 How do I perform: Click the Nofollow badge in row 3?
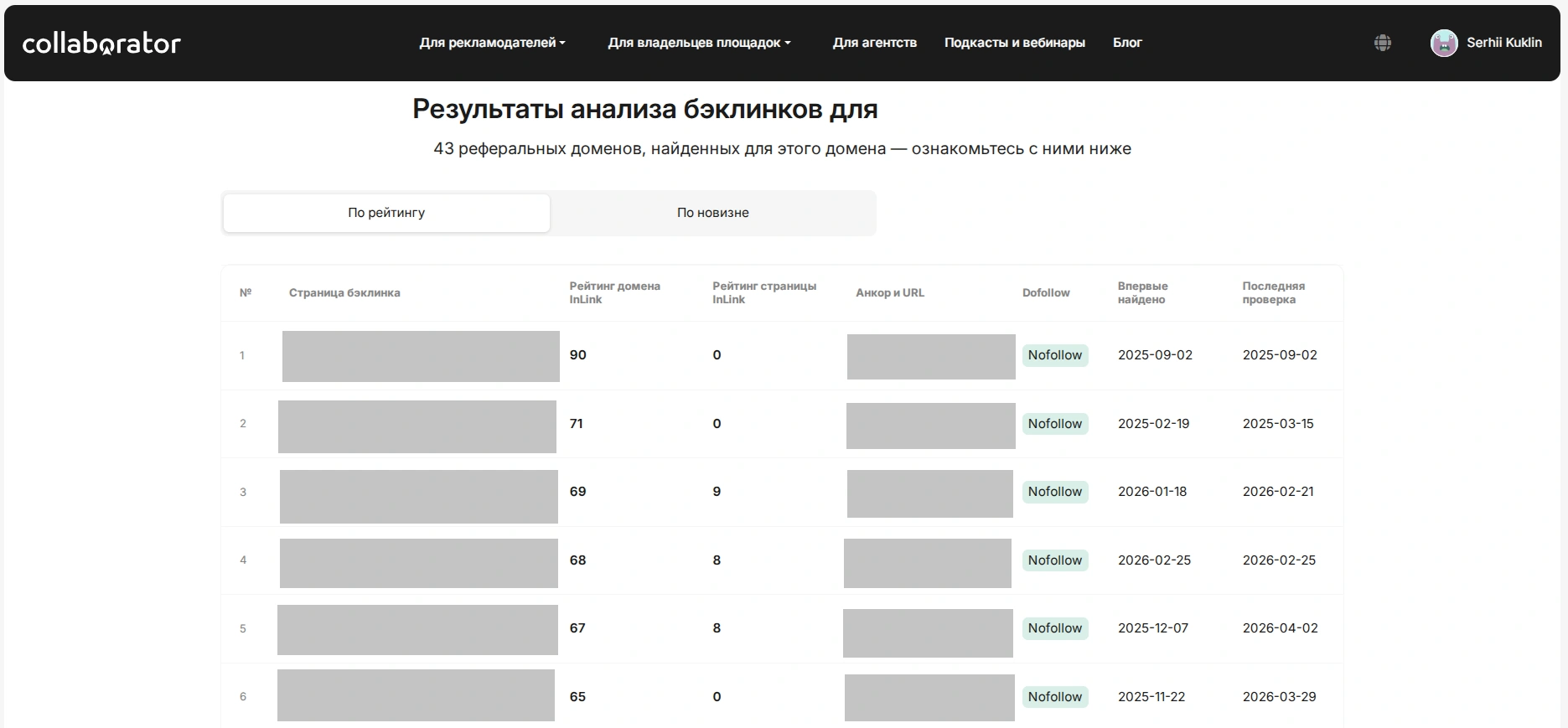coord(1055,492)
